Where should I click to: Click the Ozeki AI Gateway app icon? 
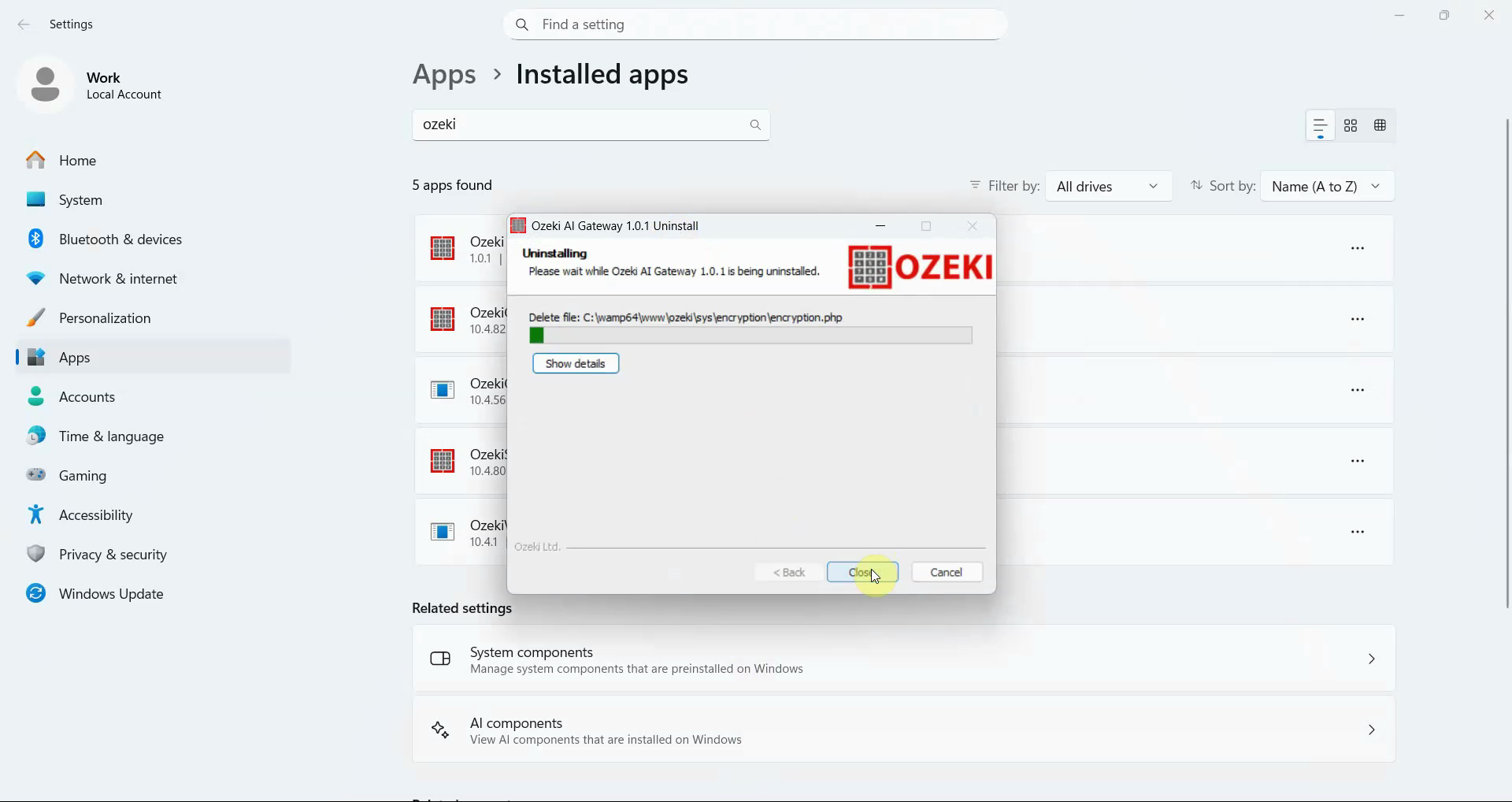click(x=443, y=247)
